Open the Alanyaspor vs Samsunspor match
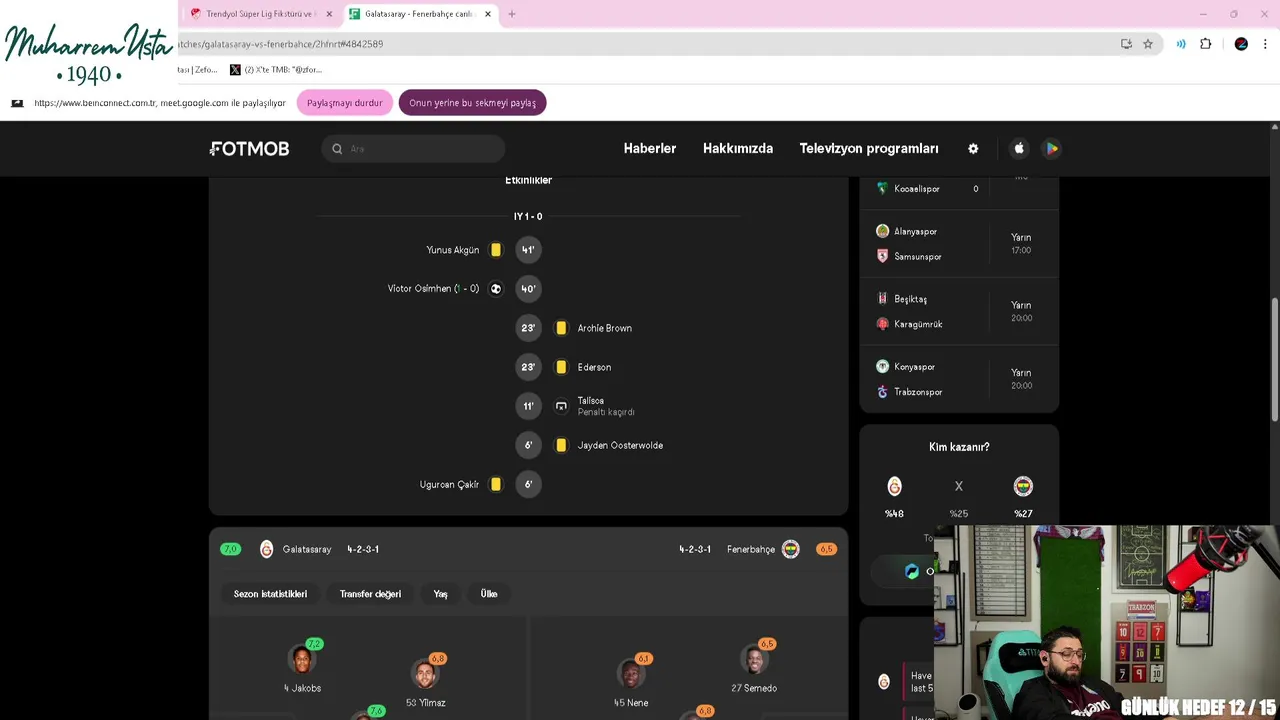This screenshot has width=1280, height=720. click(959, 244)
